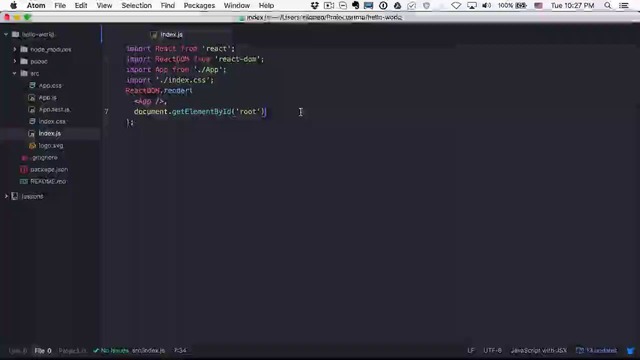Open package.json in the tree

(x=49, y=169)
